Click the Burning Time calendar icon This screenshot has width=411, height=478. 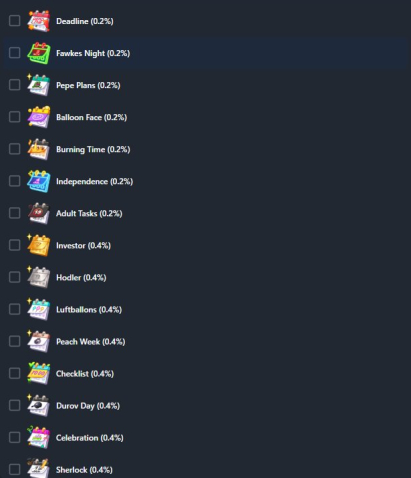coord(39,149)
